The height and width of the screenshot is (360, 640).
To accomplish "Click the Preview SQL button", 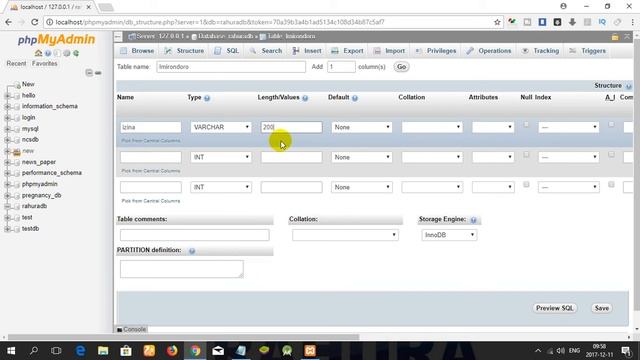I will (x=554, y=309).
